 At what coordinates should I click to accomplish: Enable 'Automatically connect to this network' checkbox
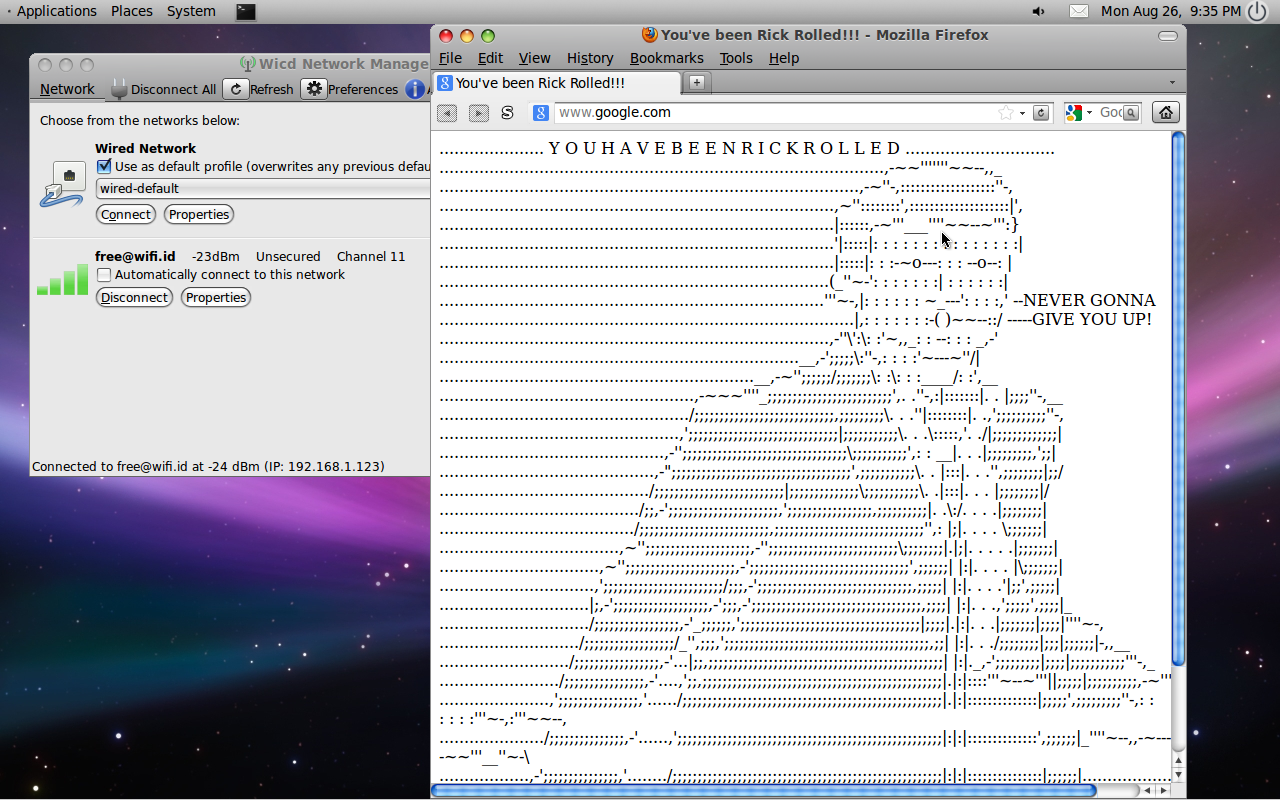coord(104,274)
